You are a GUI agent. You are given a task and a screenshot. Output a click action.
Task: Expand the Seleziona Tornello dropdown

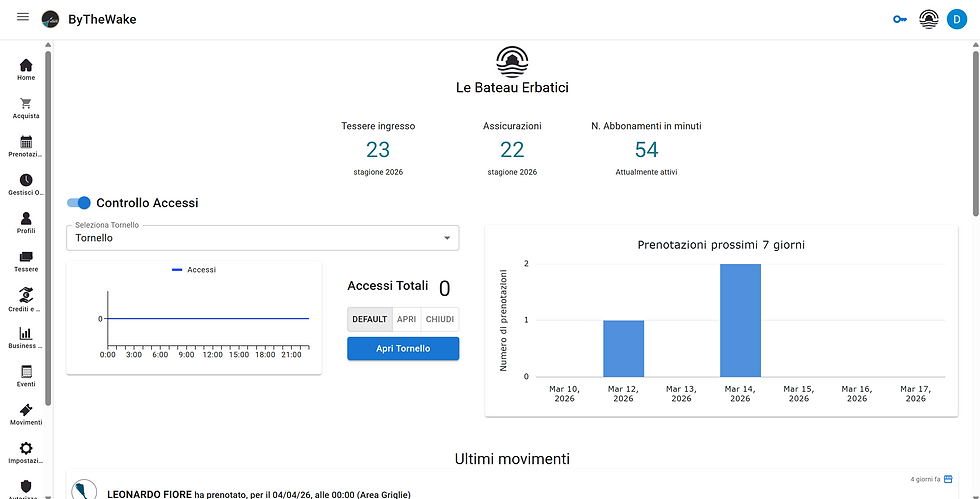click(262, 238)
